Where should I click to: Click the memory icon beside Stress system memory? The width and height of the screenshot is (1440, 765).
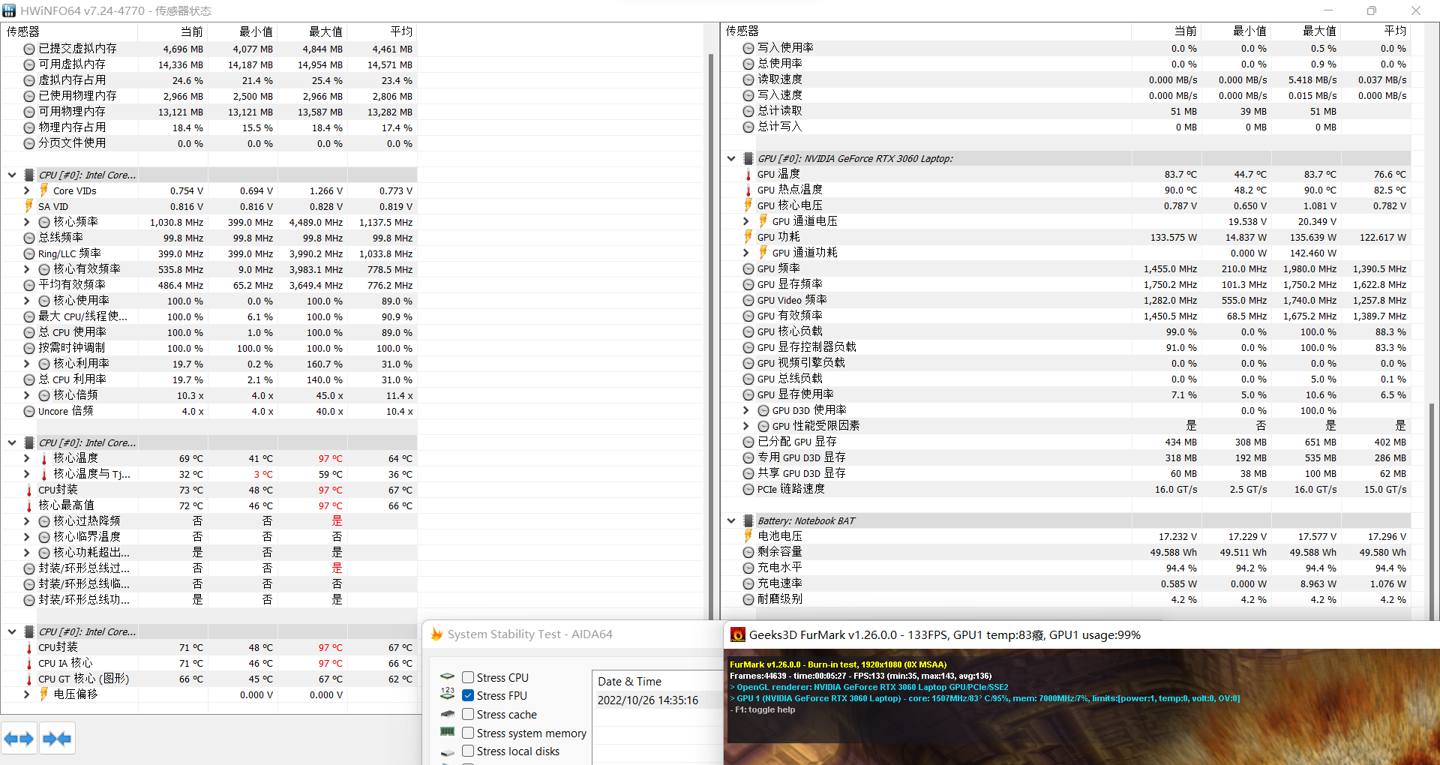click(x=447, y=732)
